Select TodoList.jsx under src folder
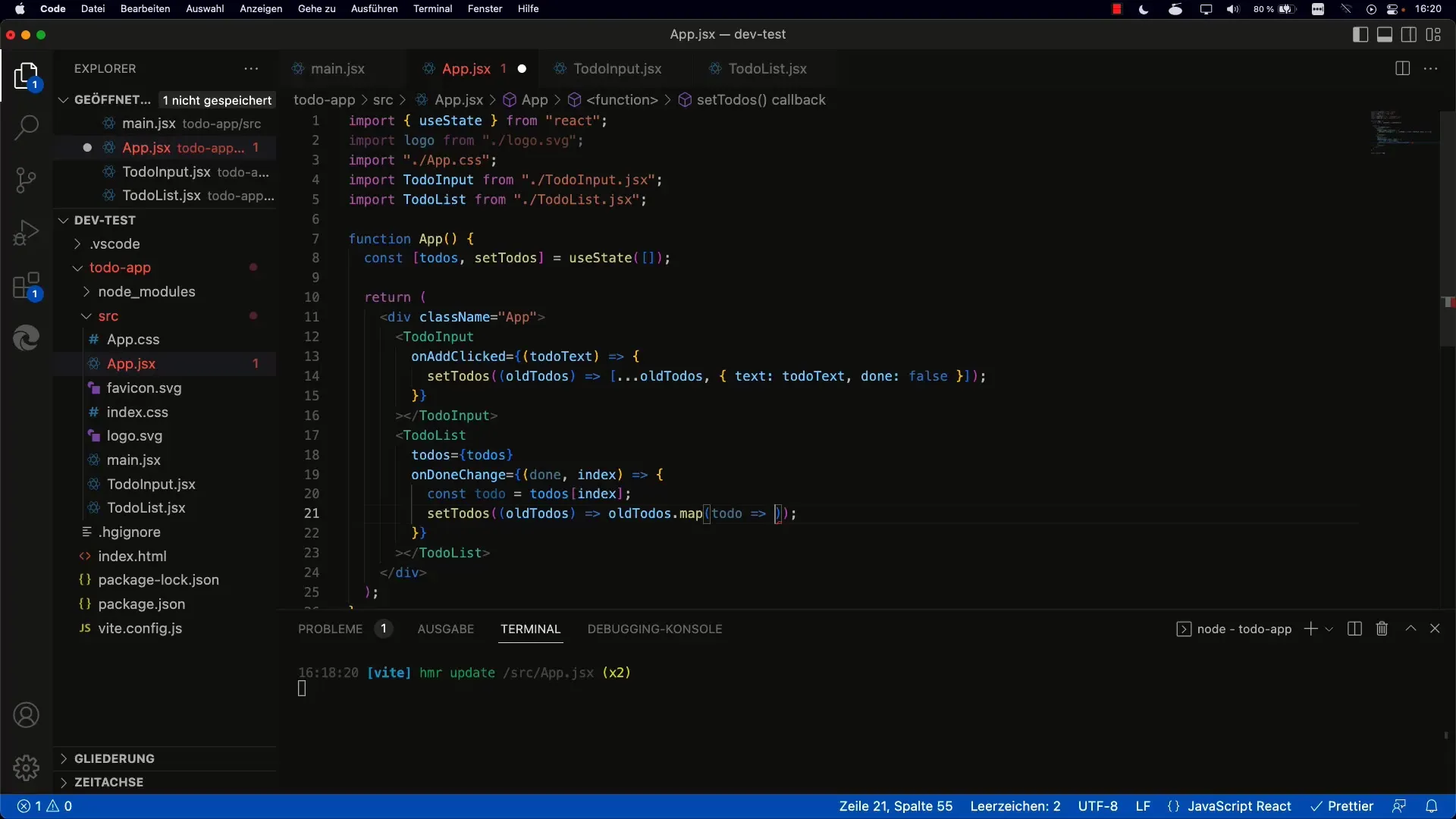Screen dimensions: 1456x819 click(146, 508)
